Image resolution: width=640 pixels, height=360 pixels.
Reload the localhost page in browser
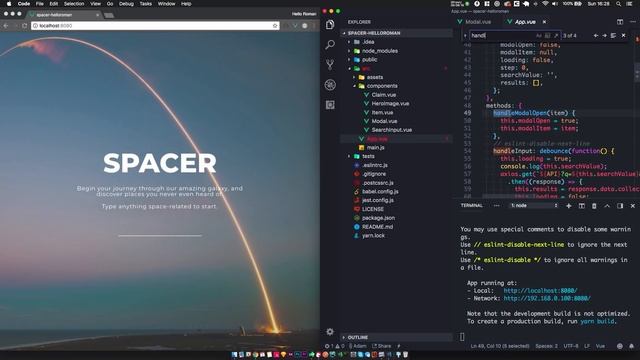tap(24, 26)
